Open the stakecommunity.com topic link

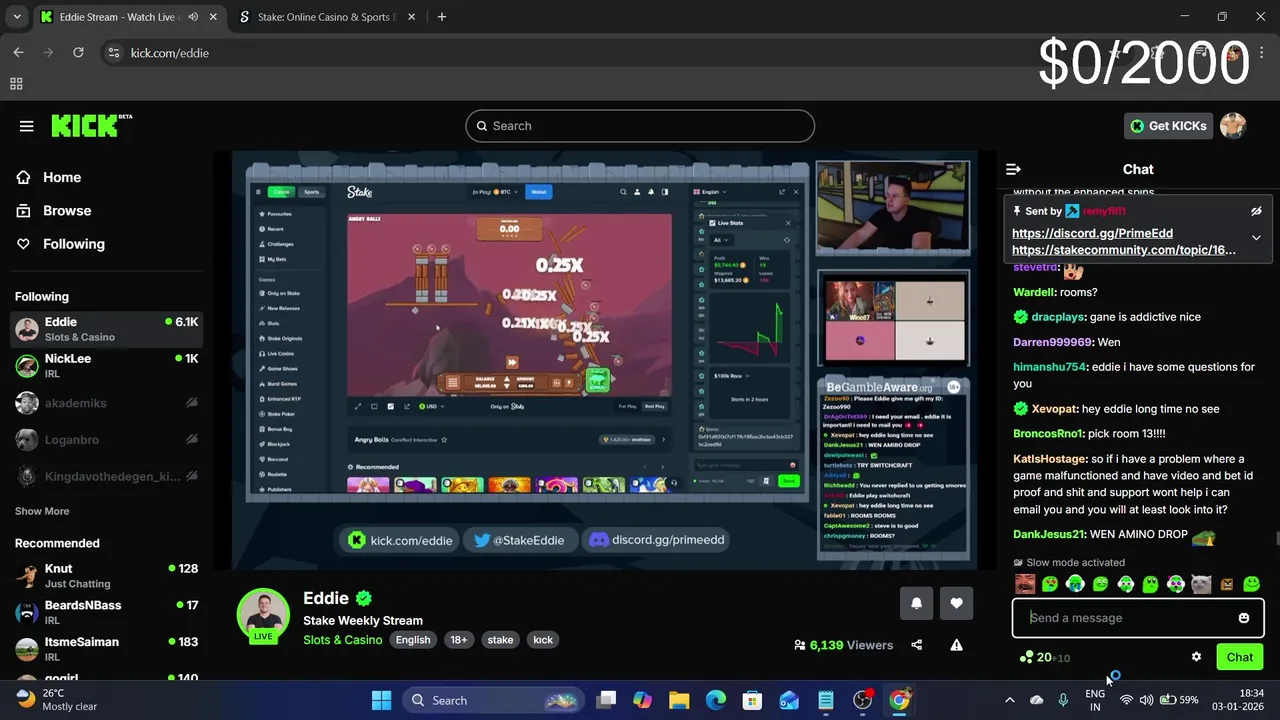click(1124, 250)
